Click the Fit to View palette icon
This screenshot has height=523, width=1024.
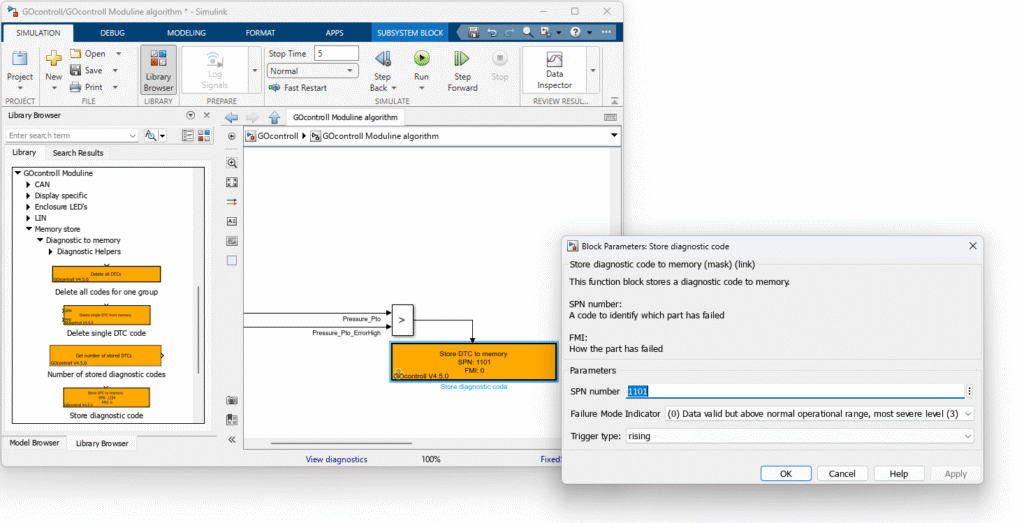coord(232,182)
